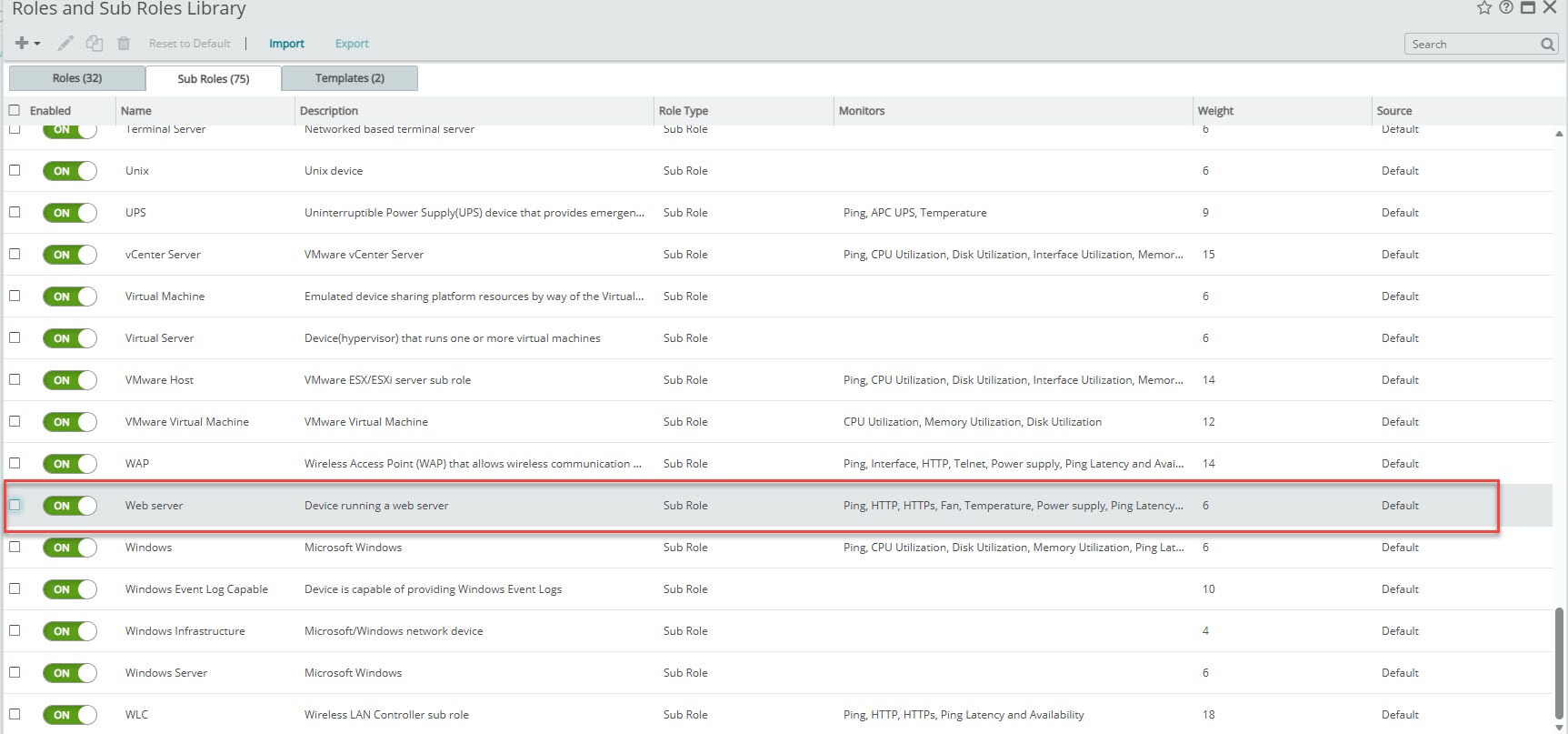
Task: Click 'Windows Infrastructure' row name
Action: coord(185,631)
